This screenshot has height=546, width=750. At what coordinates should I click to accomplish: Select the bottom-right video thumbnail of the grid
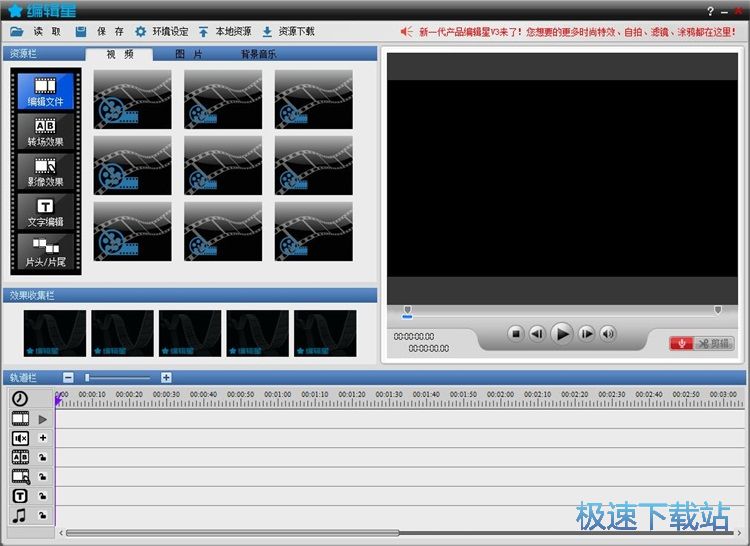314,231
